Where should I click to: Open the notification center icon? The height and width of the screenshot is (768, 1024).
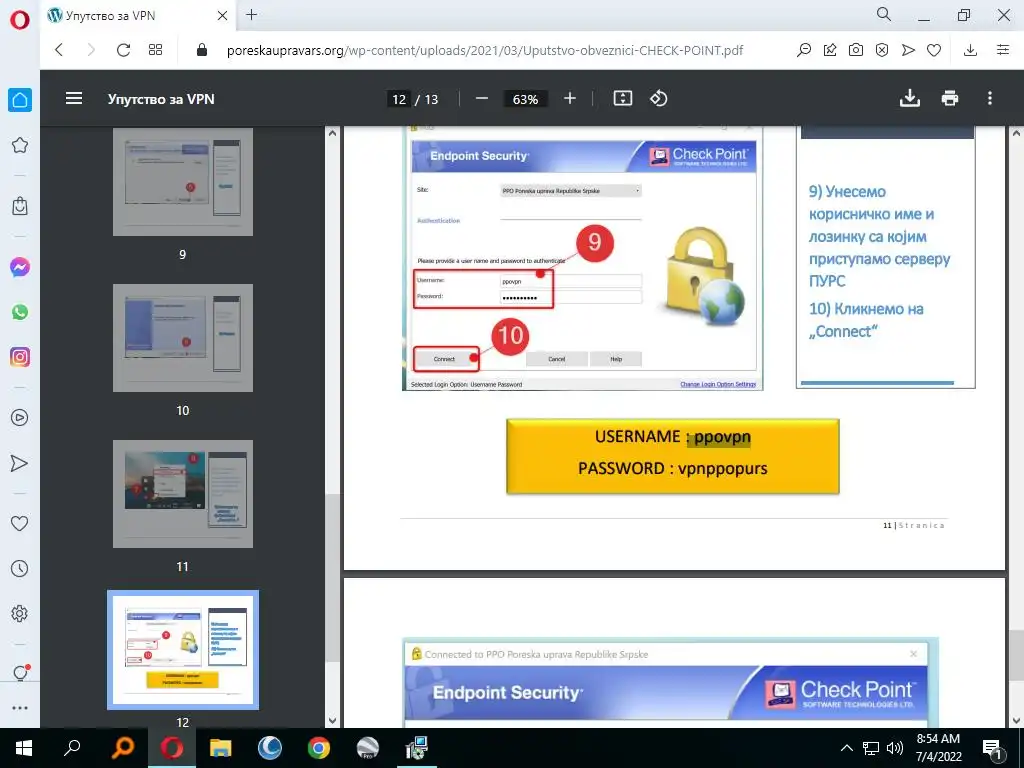[x=991, y=748]
